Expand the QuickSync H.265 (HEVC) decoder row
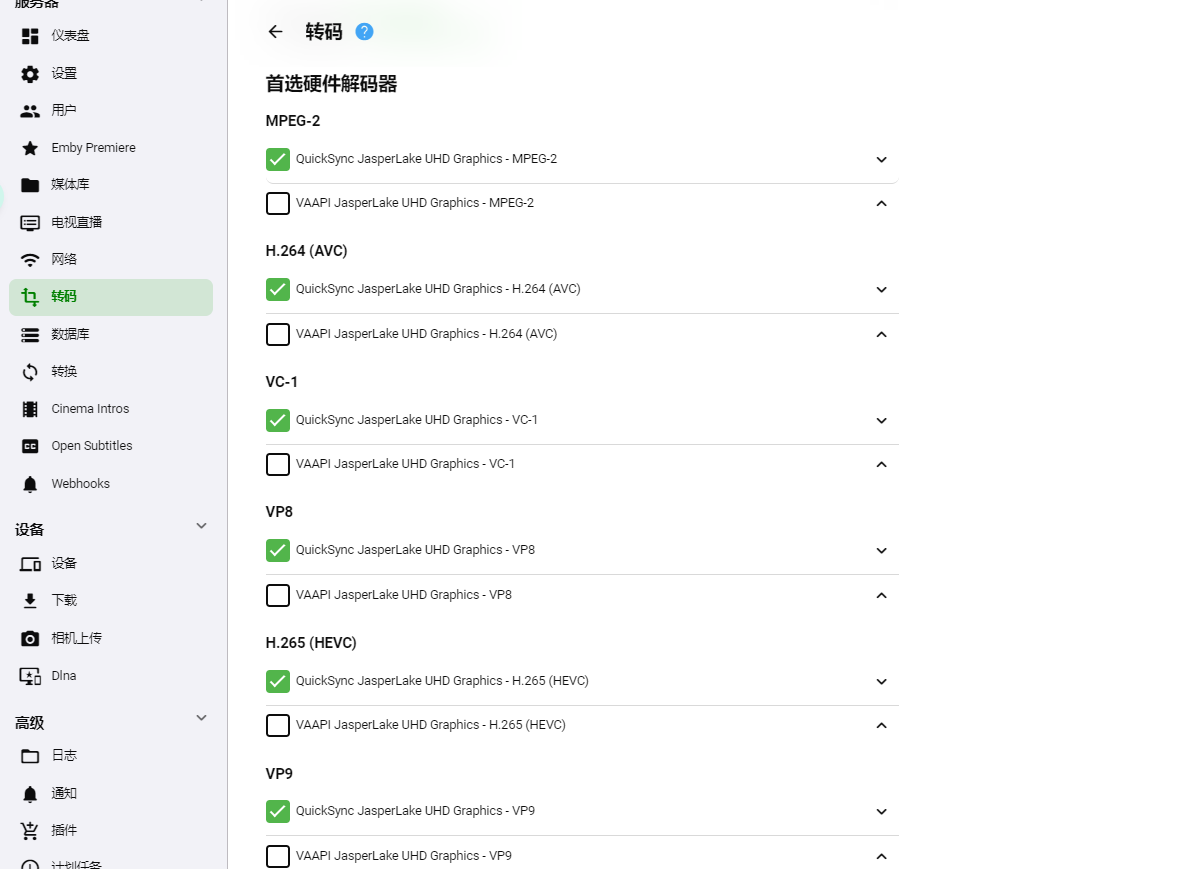1179x869 pixels. click(881, 682)
